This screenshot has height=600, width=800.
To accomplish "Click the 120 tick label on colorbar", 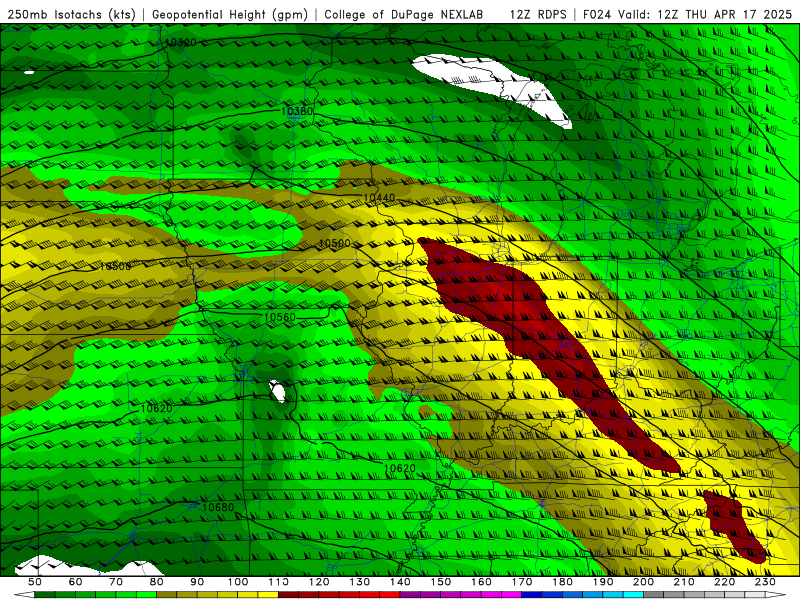I will 319,582.
